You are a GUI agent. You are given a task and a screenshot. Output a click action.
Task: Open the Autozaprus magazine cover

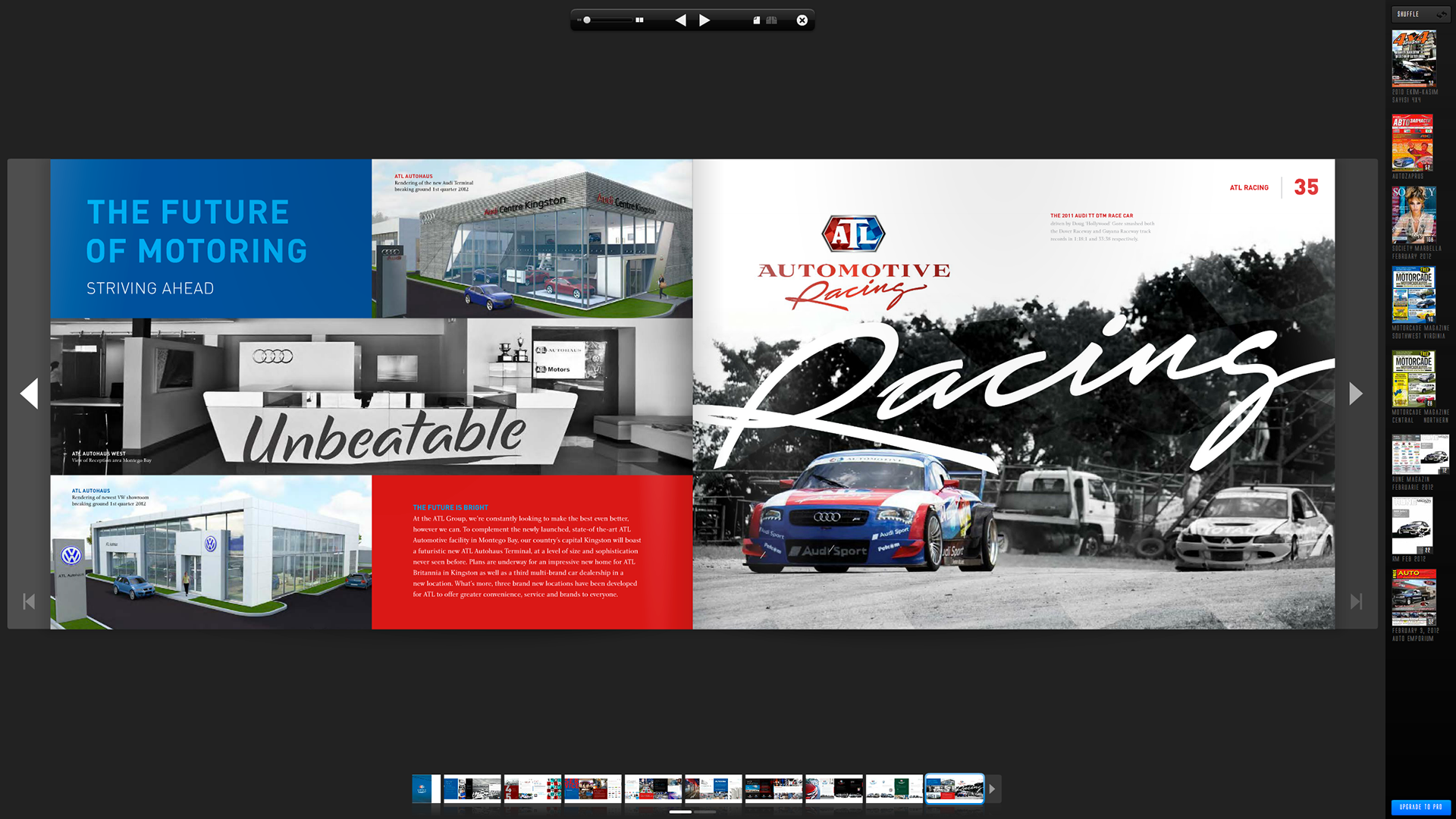pos(1412,143)
